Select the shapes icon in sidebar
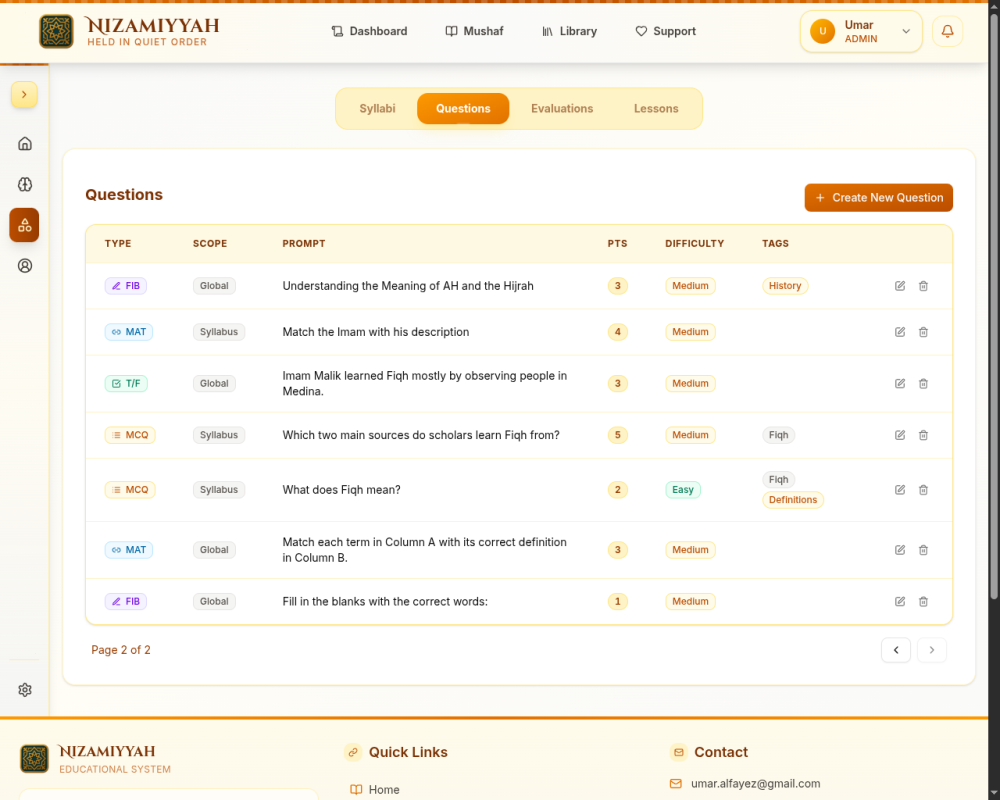 (24, 225)
